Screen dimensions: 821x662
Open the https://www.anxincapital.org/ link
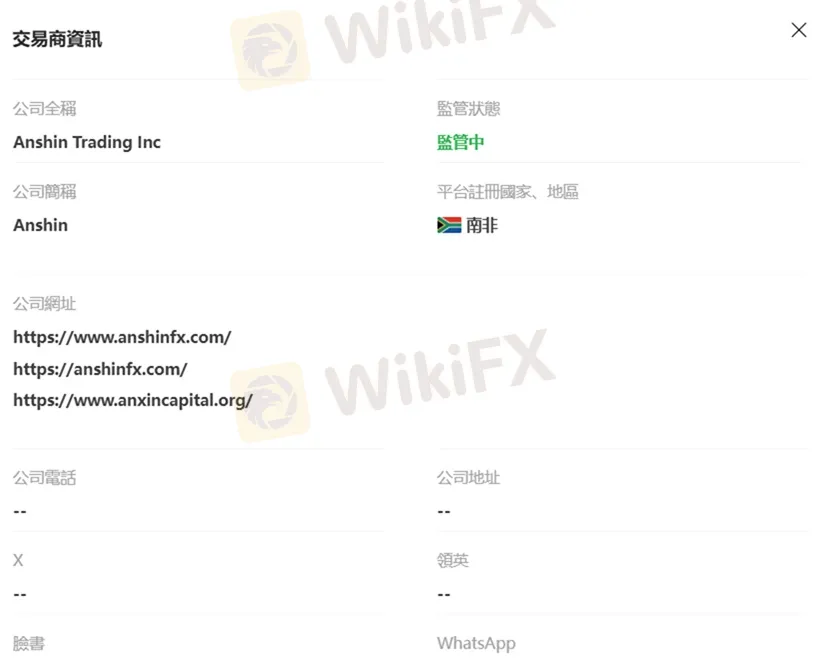point(133,401)
